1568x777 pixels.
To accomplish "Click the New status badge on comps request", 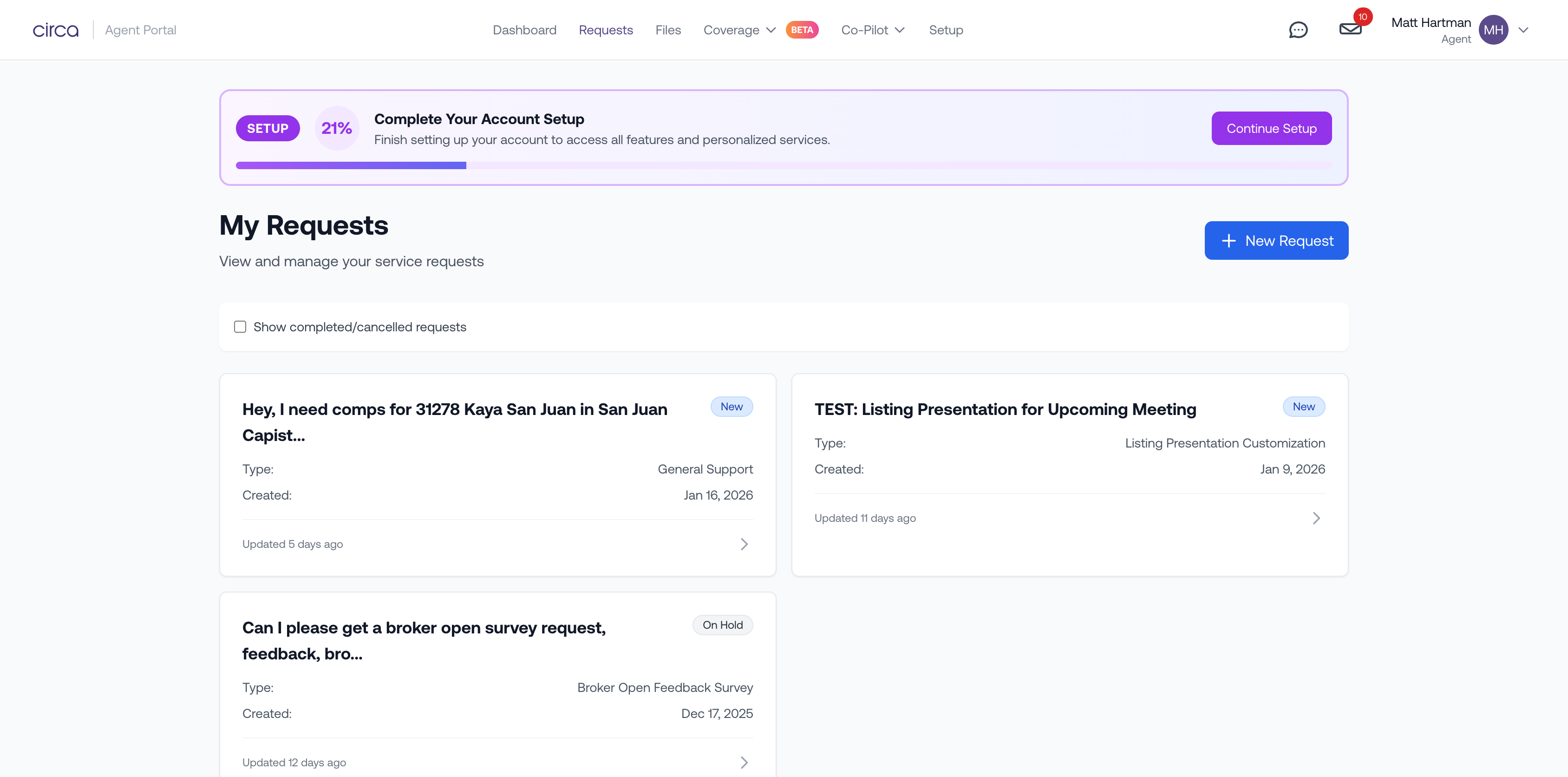I will [x=732, y=406].
